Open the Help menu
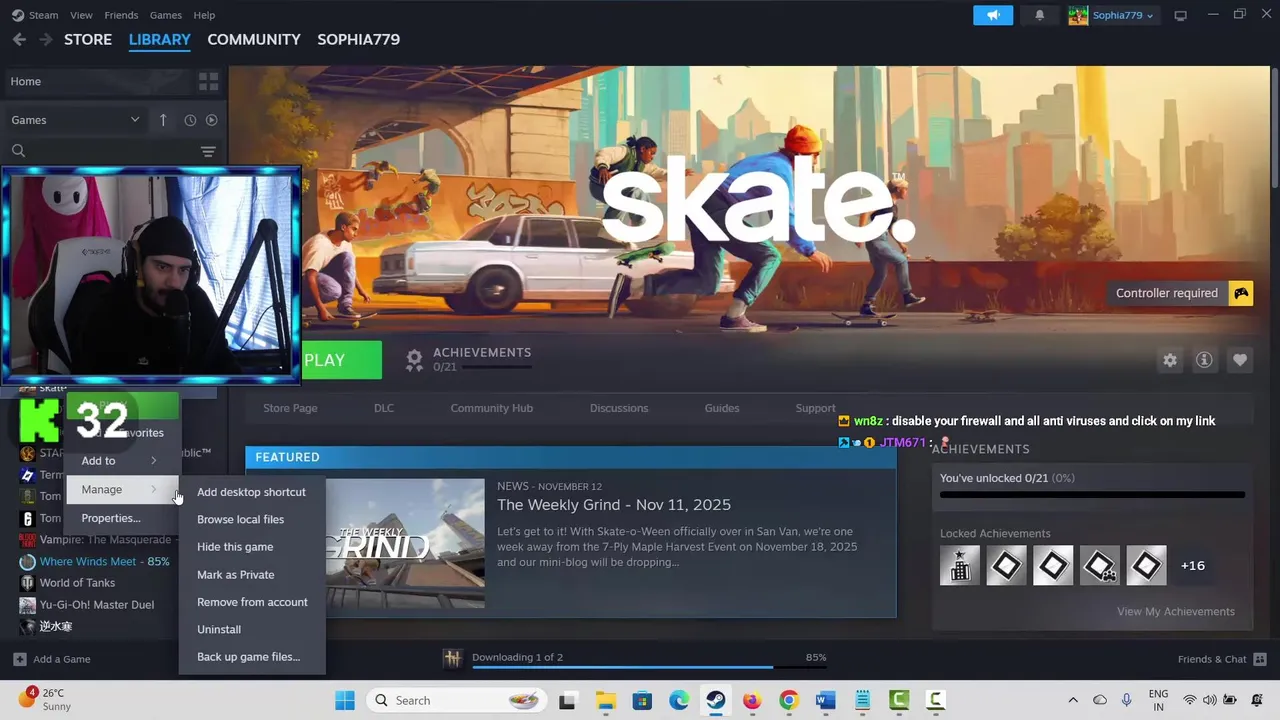The height and width of the screenshot is (720, 1280). (204, 15)
